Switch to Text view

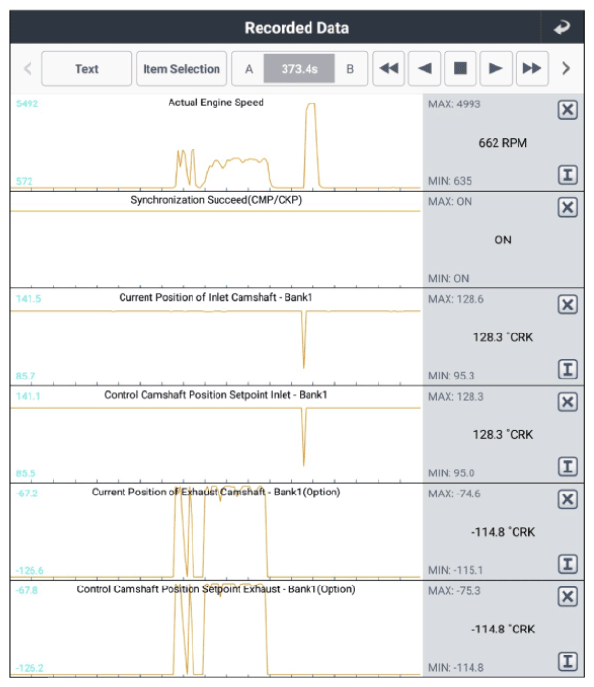tap(87, 69)
